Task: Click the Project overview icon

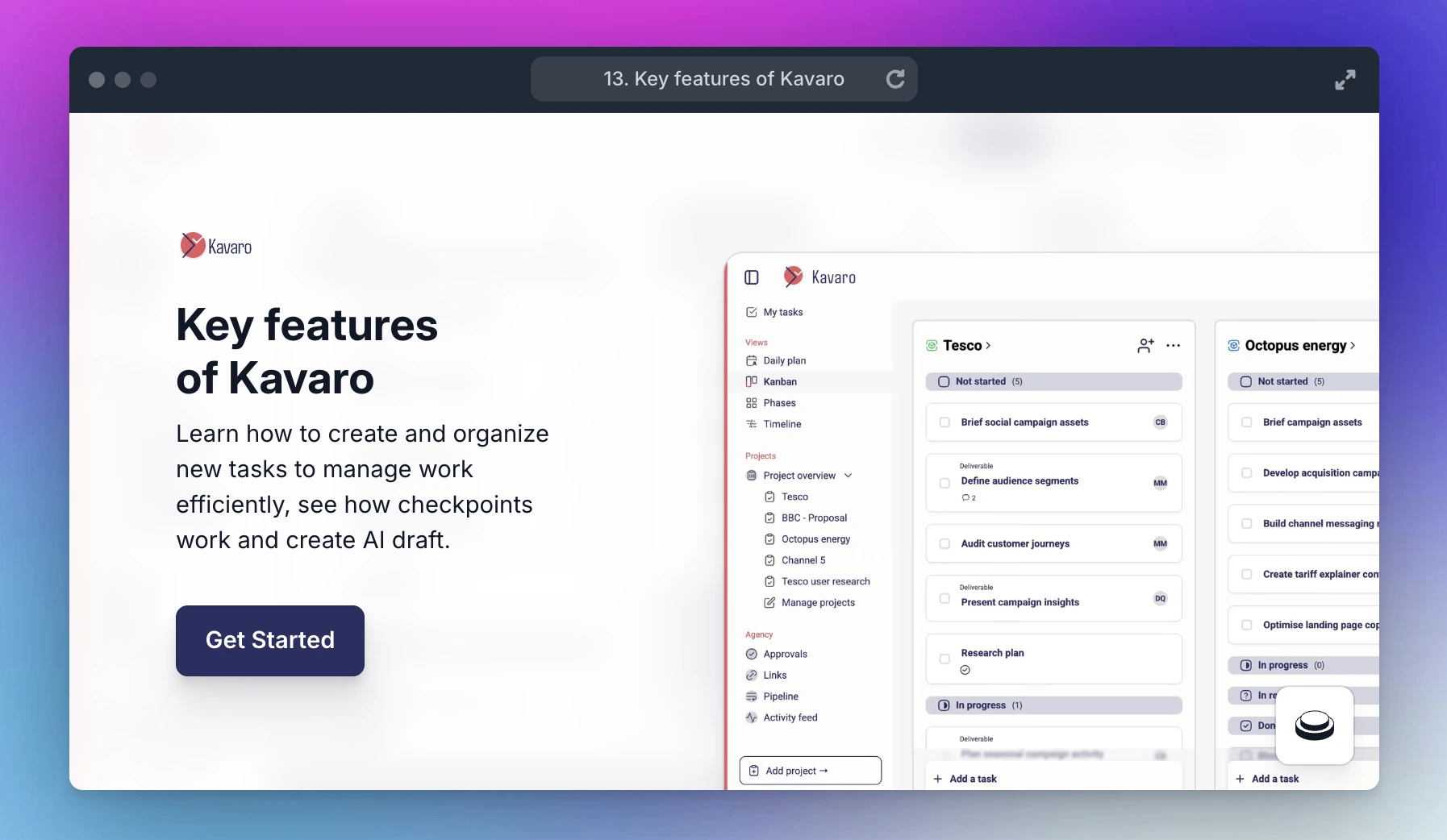Action: (752, 476)
